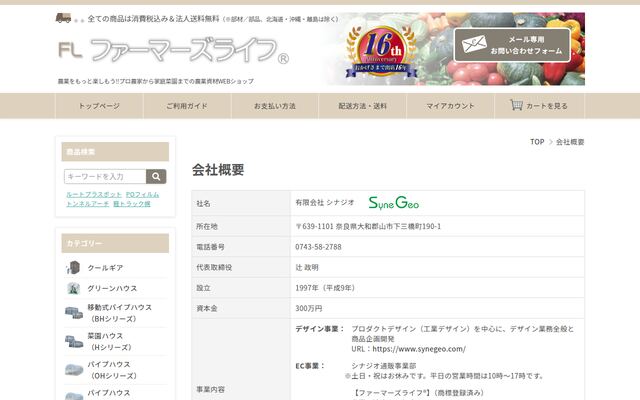Click the シナジオ通販事業部 text

click(384, 366)
